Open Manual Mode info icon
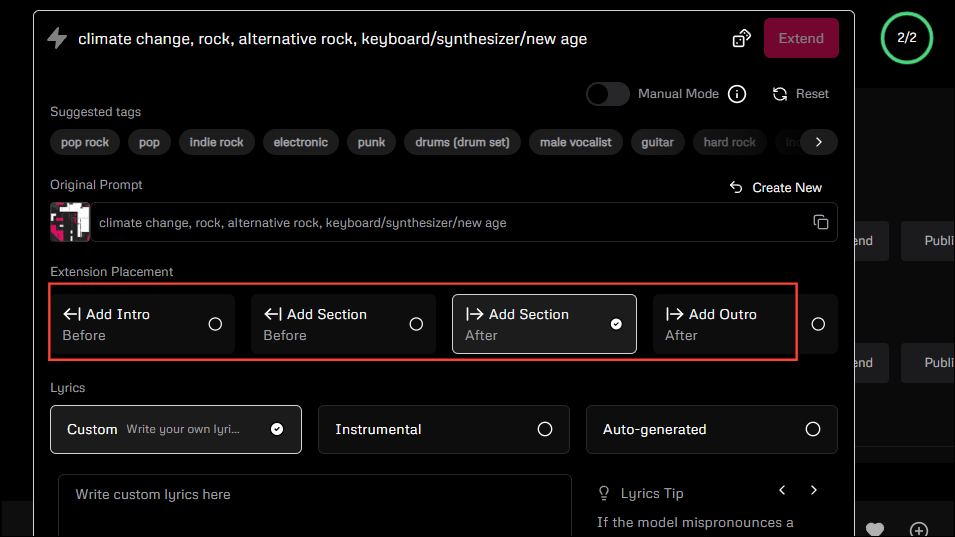 click(x=737, y=94)
